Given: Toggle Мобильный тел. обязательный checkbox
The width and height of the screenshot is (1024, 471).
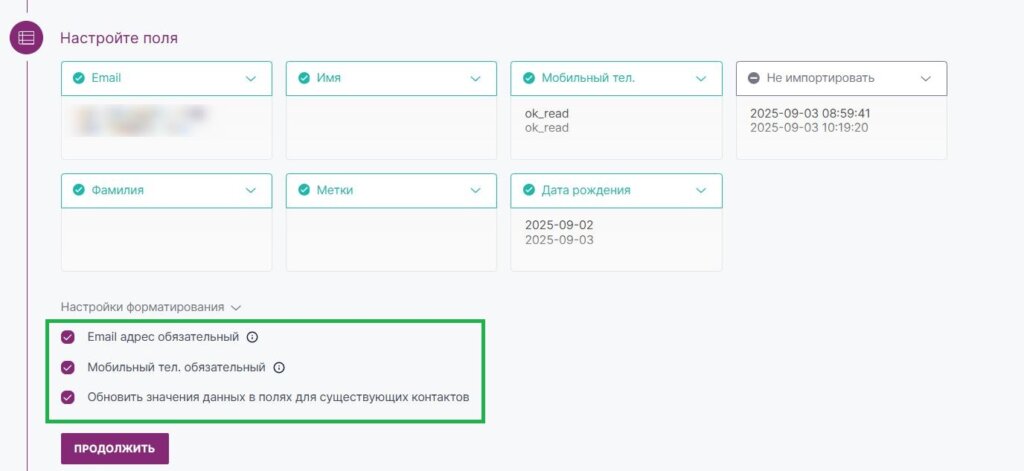Looking at the screenshot, I should [x=68, y=367].
